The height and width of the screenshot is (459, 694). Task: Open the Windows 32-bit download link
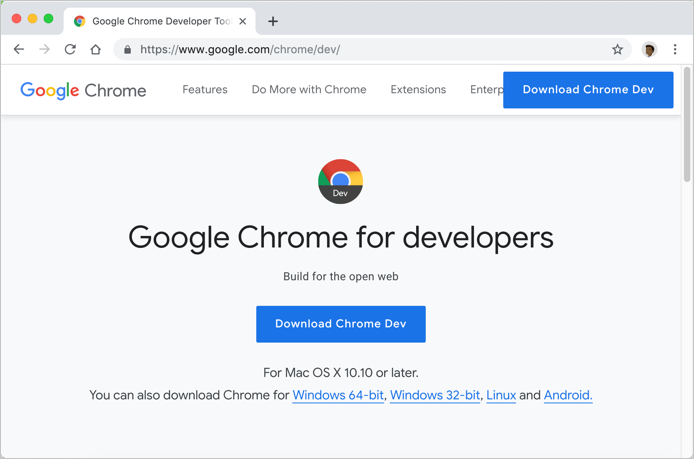click(x=435, y=395)
